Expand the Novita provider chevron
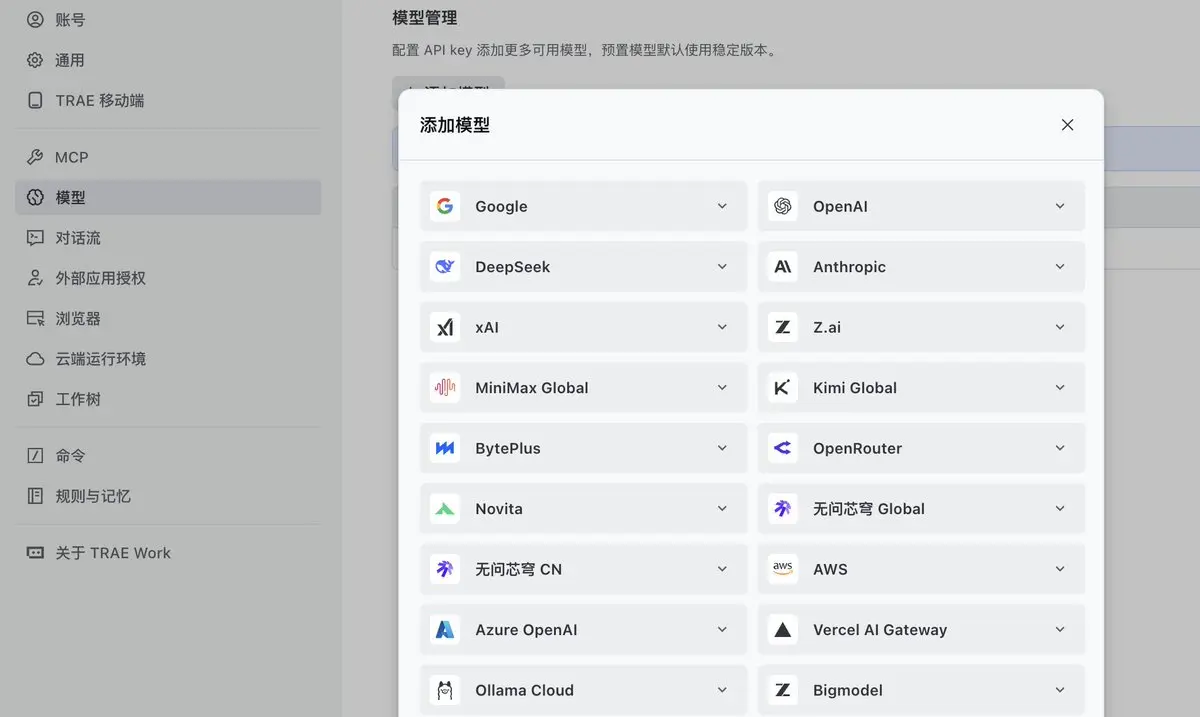The height and width of the screenshot is (717, 1200). [x=722, y=509]
